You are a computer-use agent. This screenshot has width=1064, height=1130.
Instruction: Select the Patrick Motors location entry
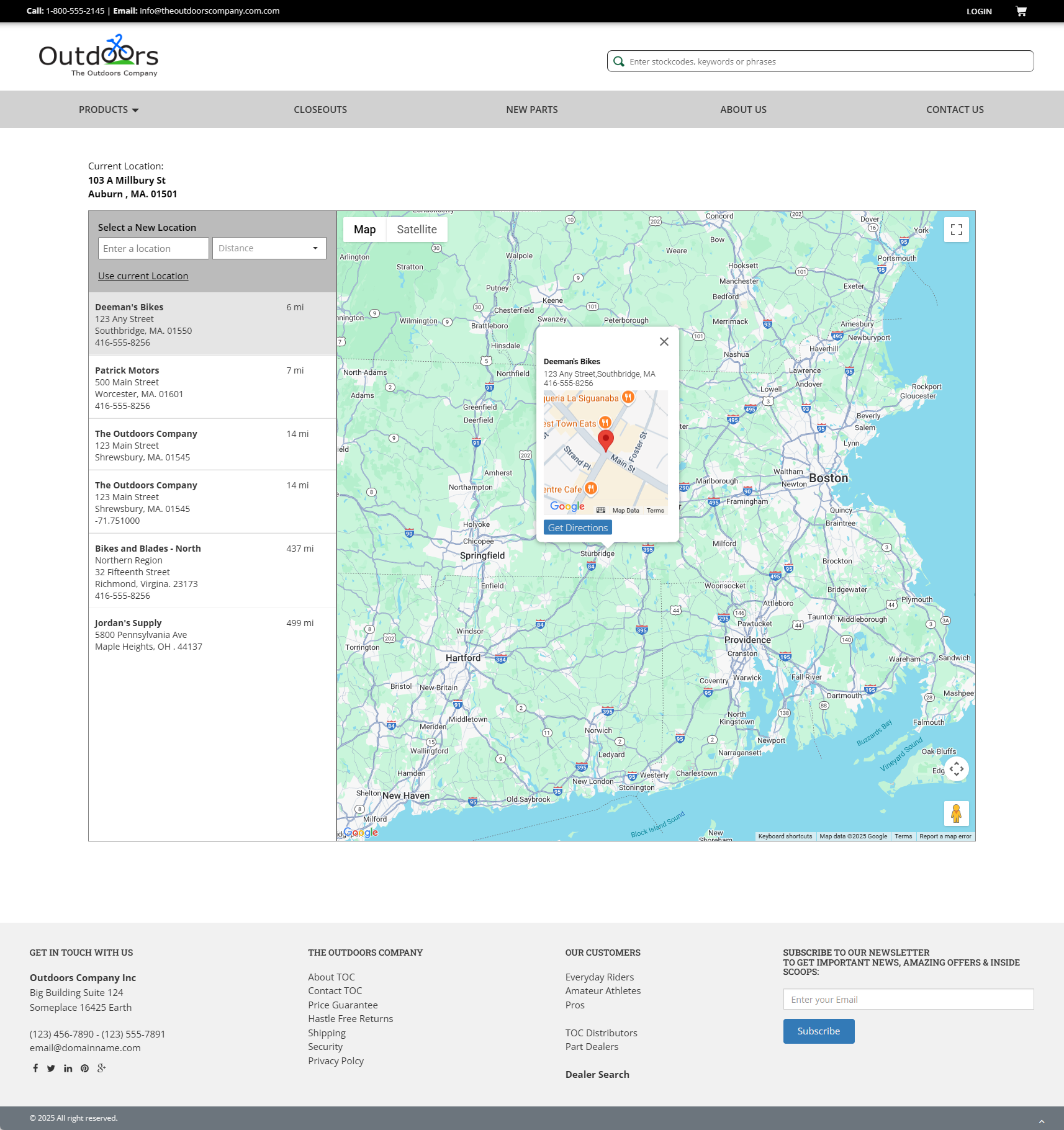coord(212,387)
